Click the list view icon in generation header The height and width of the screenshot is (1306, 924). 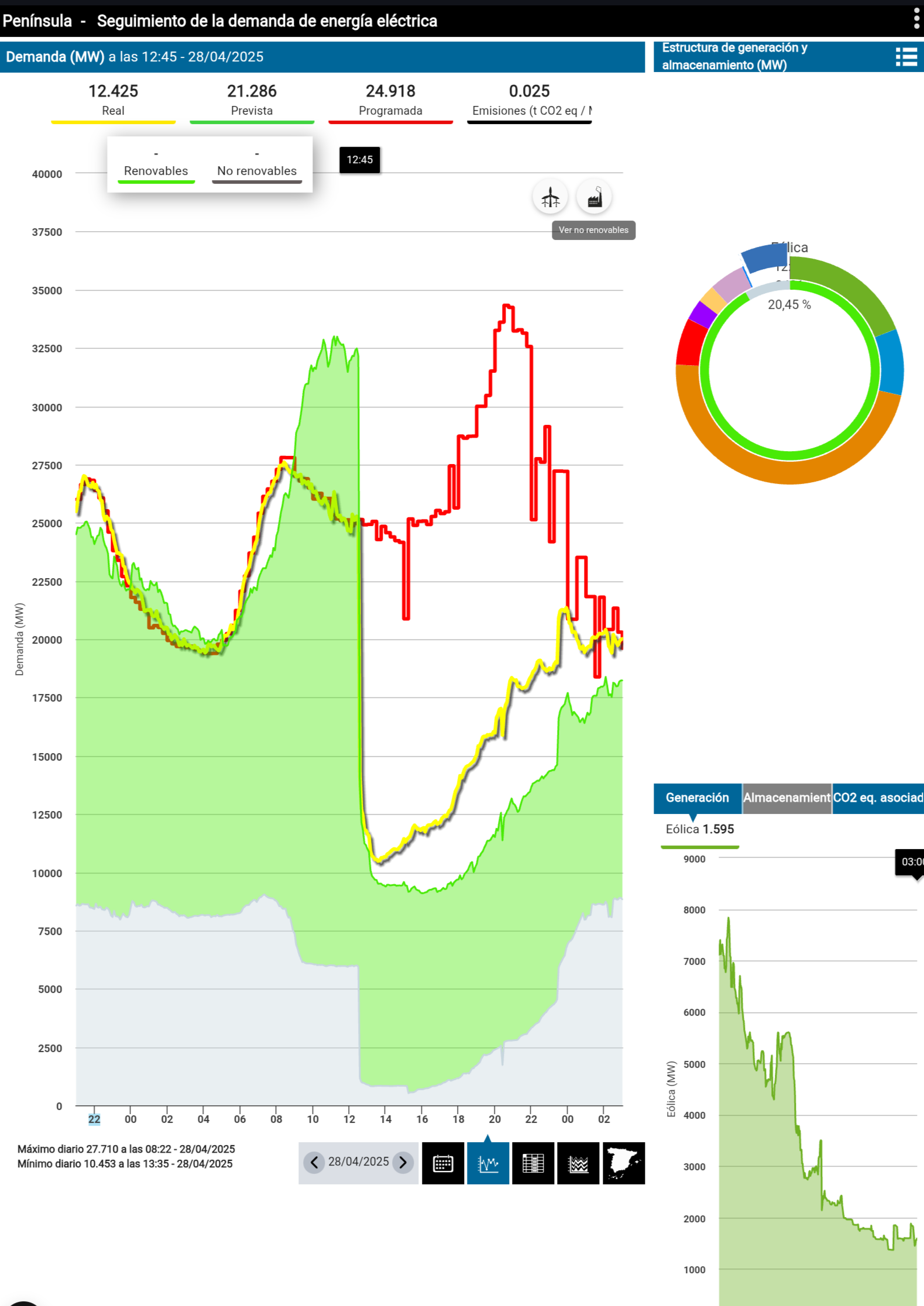pyautogui.click(x=906, y=57)
